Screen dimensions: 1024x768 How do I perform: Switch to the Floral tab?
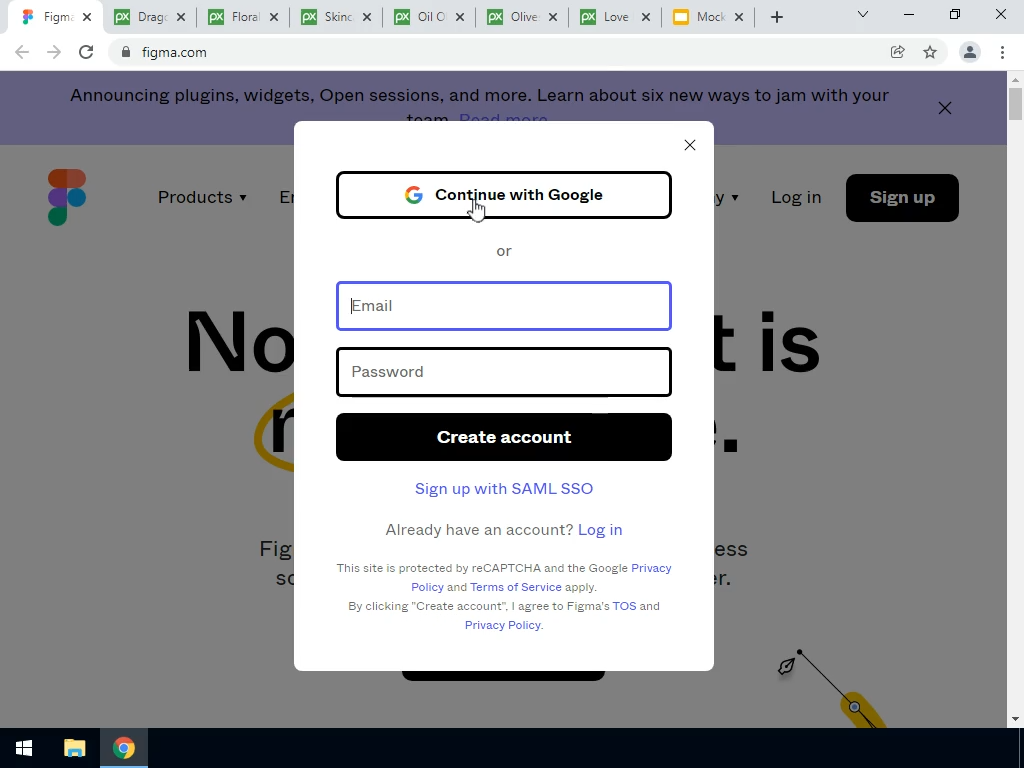point(242,17)
